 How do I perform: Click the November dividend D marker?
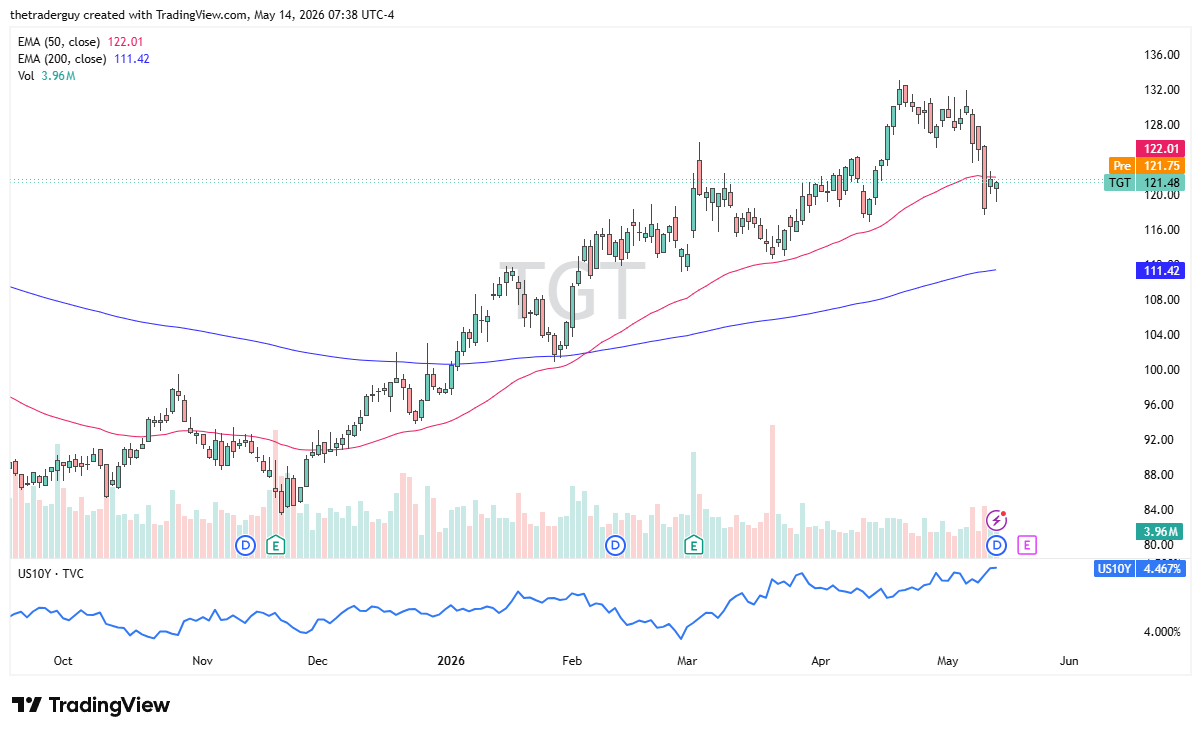[246, 545]
